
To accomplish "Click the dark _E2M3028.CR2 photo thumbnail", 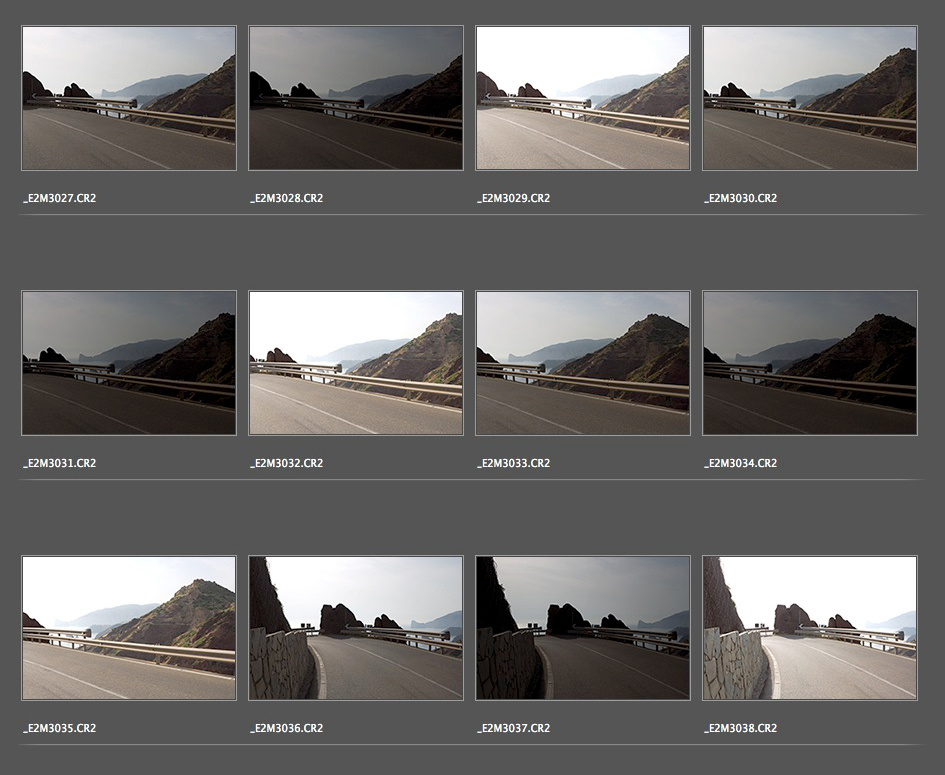I will pos(356,98).
